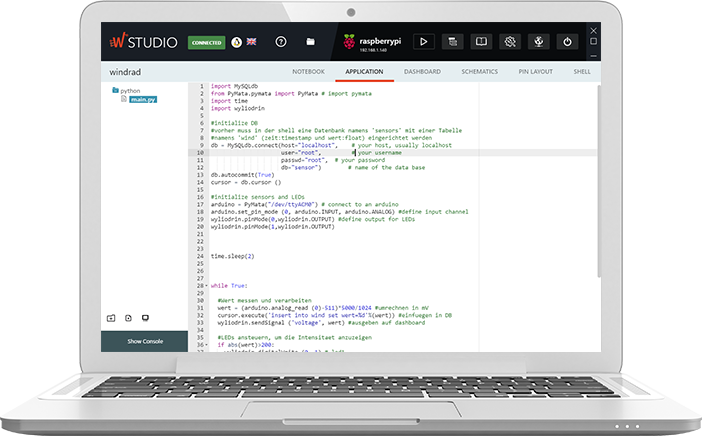The width and height of the screenshot is (702, 436).
Task: Open the help question mark icon
Action: (281, 42)
